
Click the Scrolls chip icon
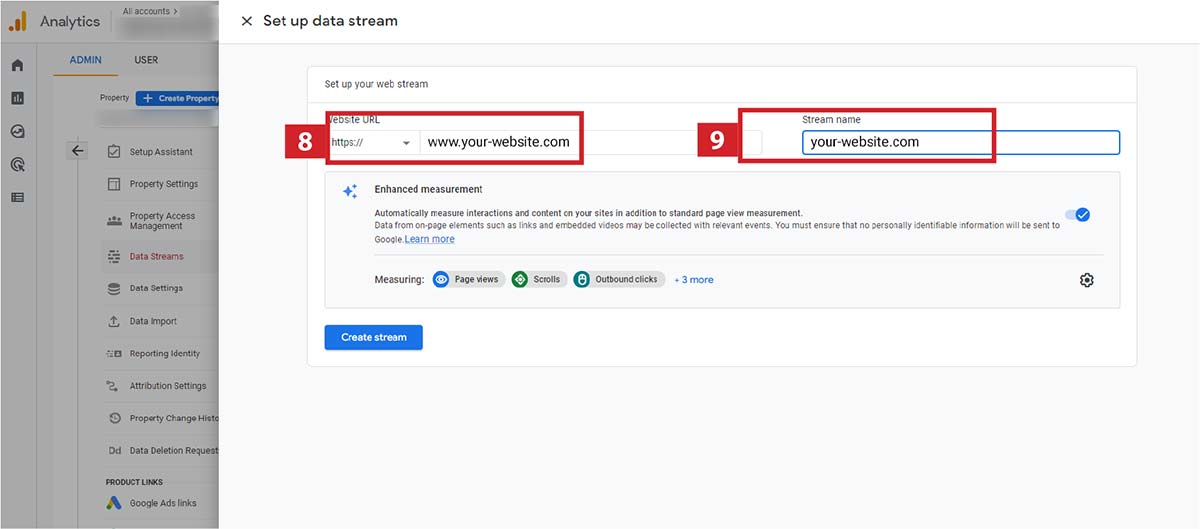tap(519, 280)
